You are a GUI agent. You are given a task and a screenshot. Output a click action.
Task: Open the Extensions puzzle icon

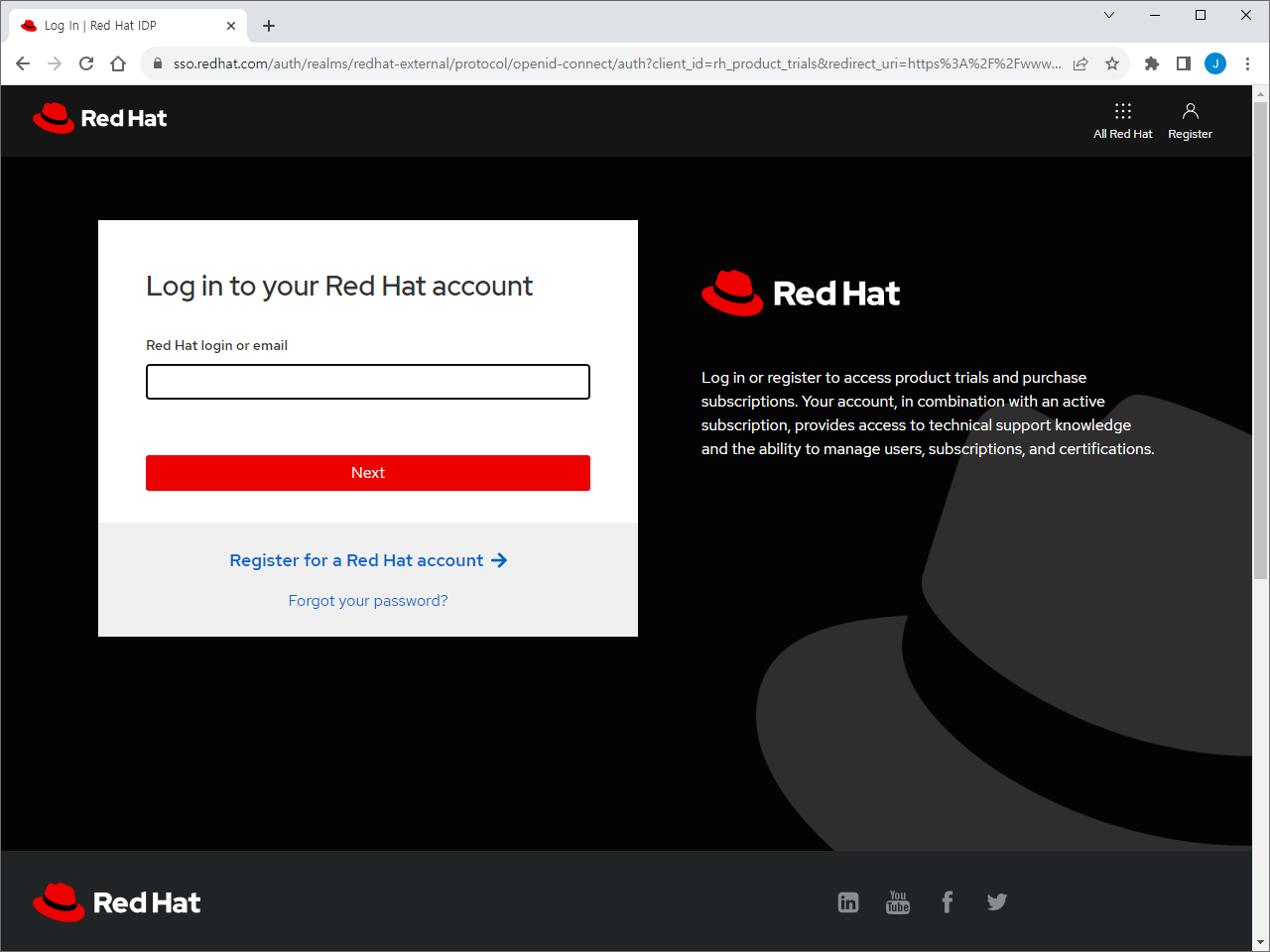1152,63
